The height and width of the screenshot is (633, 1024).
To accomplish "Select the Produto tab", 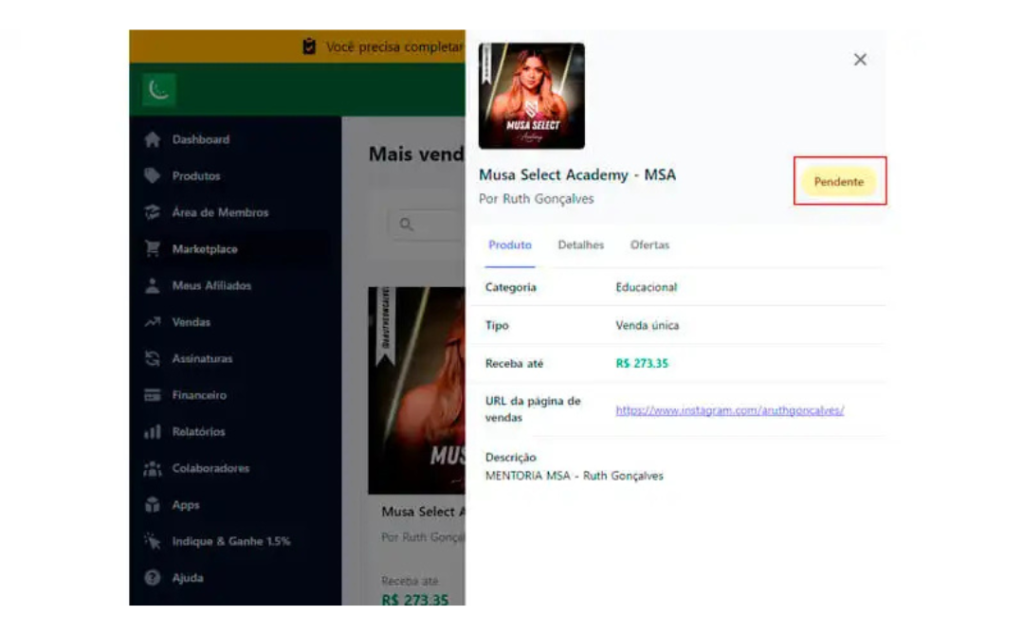I will click(510, 245).
